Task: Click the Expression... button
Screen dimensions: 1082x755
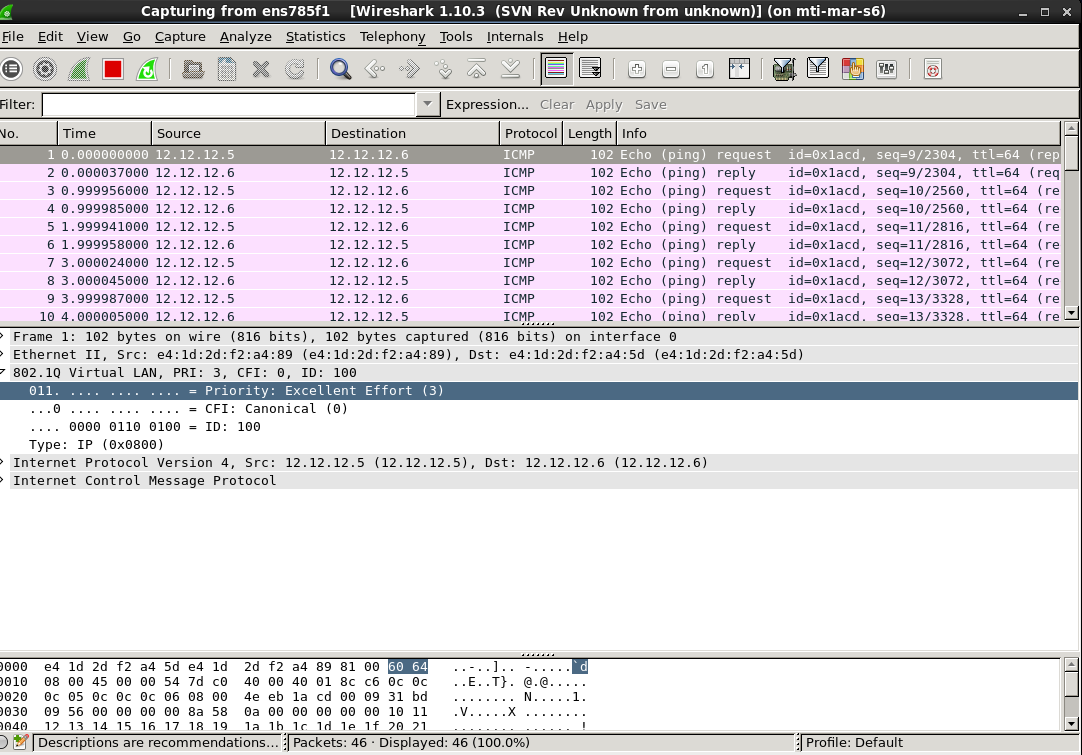Action: (487, 104)
